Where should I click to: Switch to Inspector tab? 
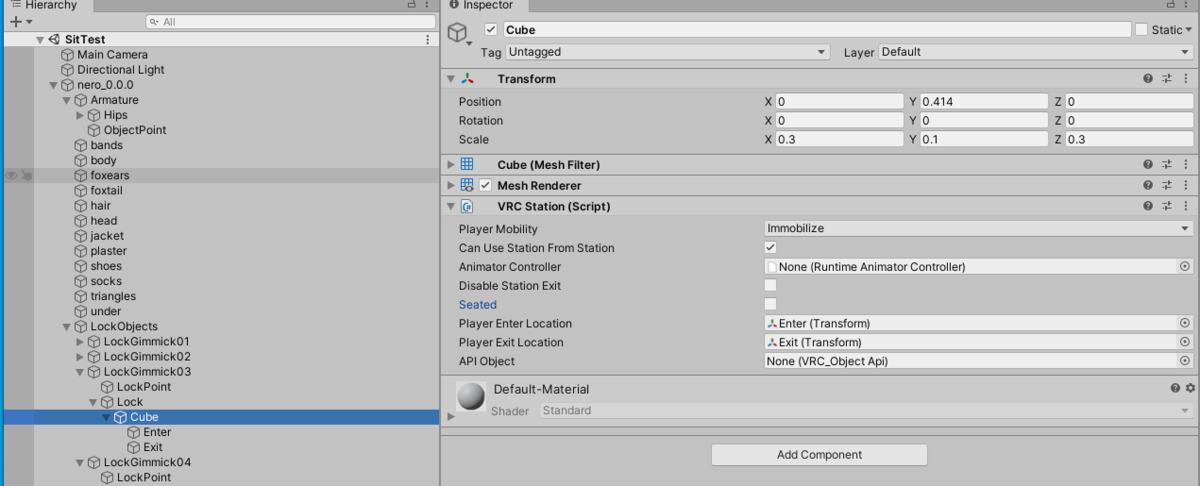(481, 5)
